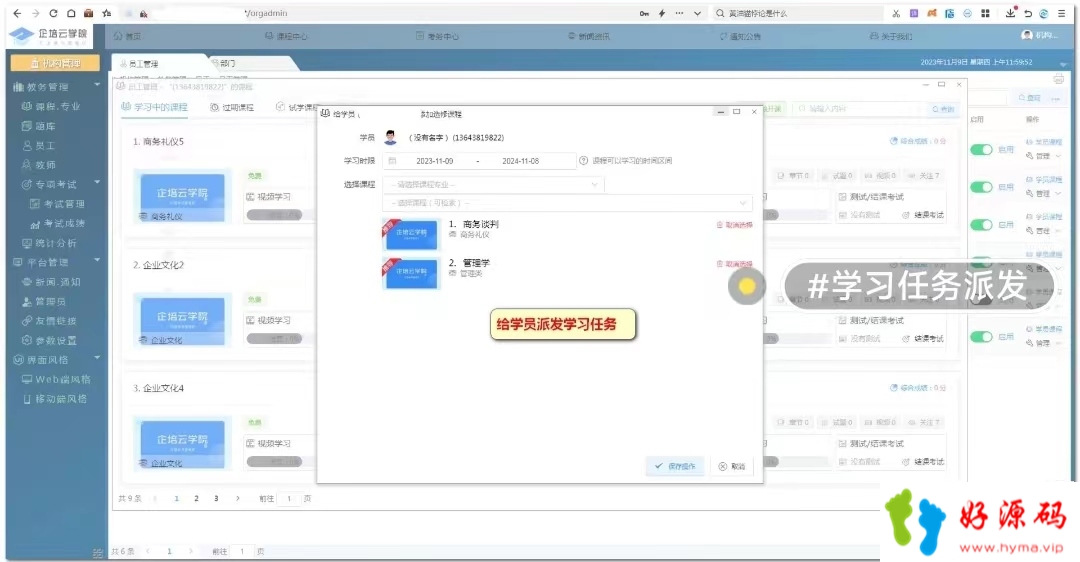Click the browser home icon

point(71,13)
